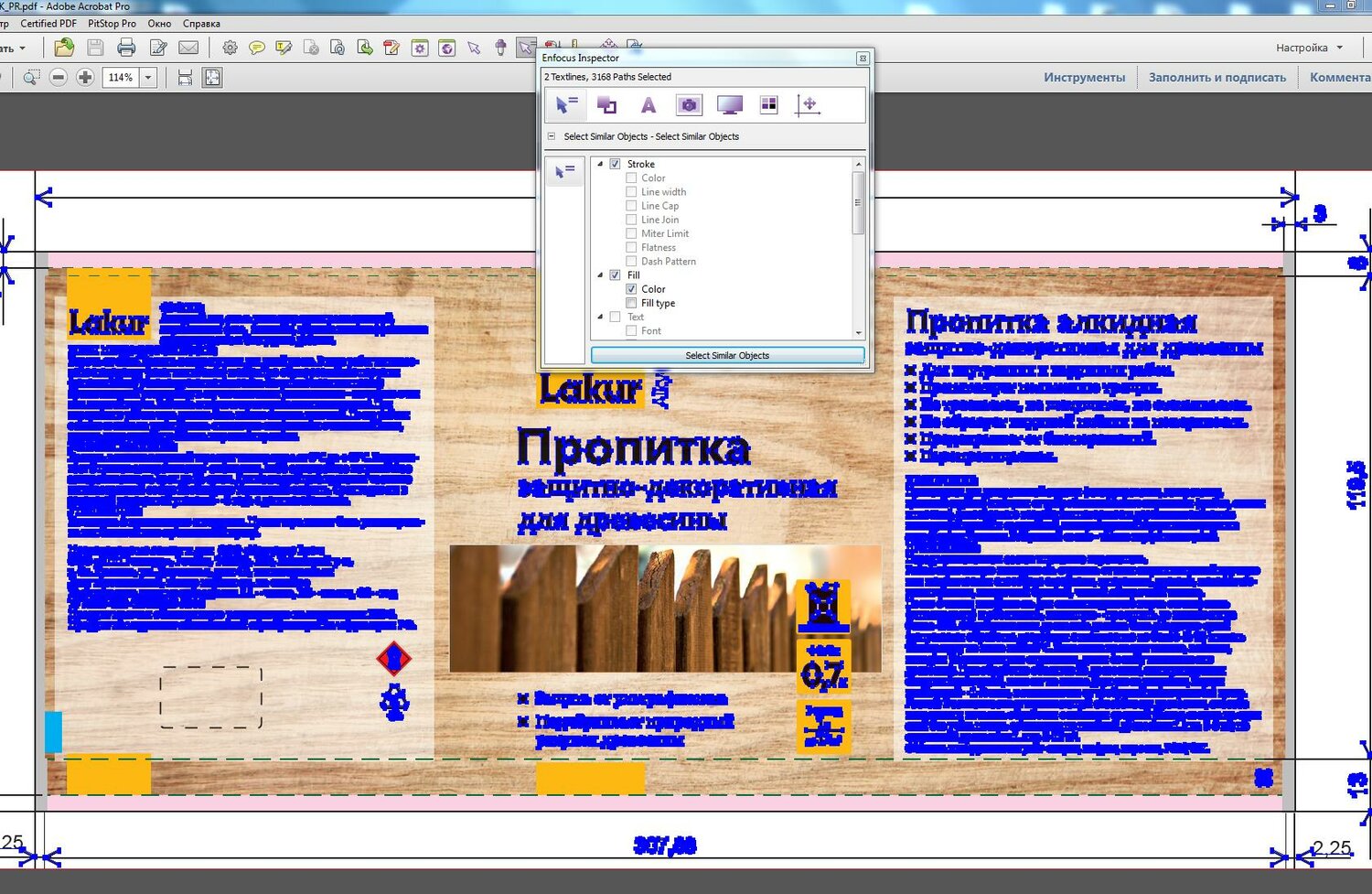
Task: Open the PitStop Pro menu
Action: [x=112, y=24]
